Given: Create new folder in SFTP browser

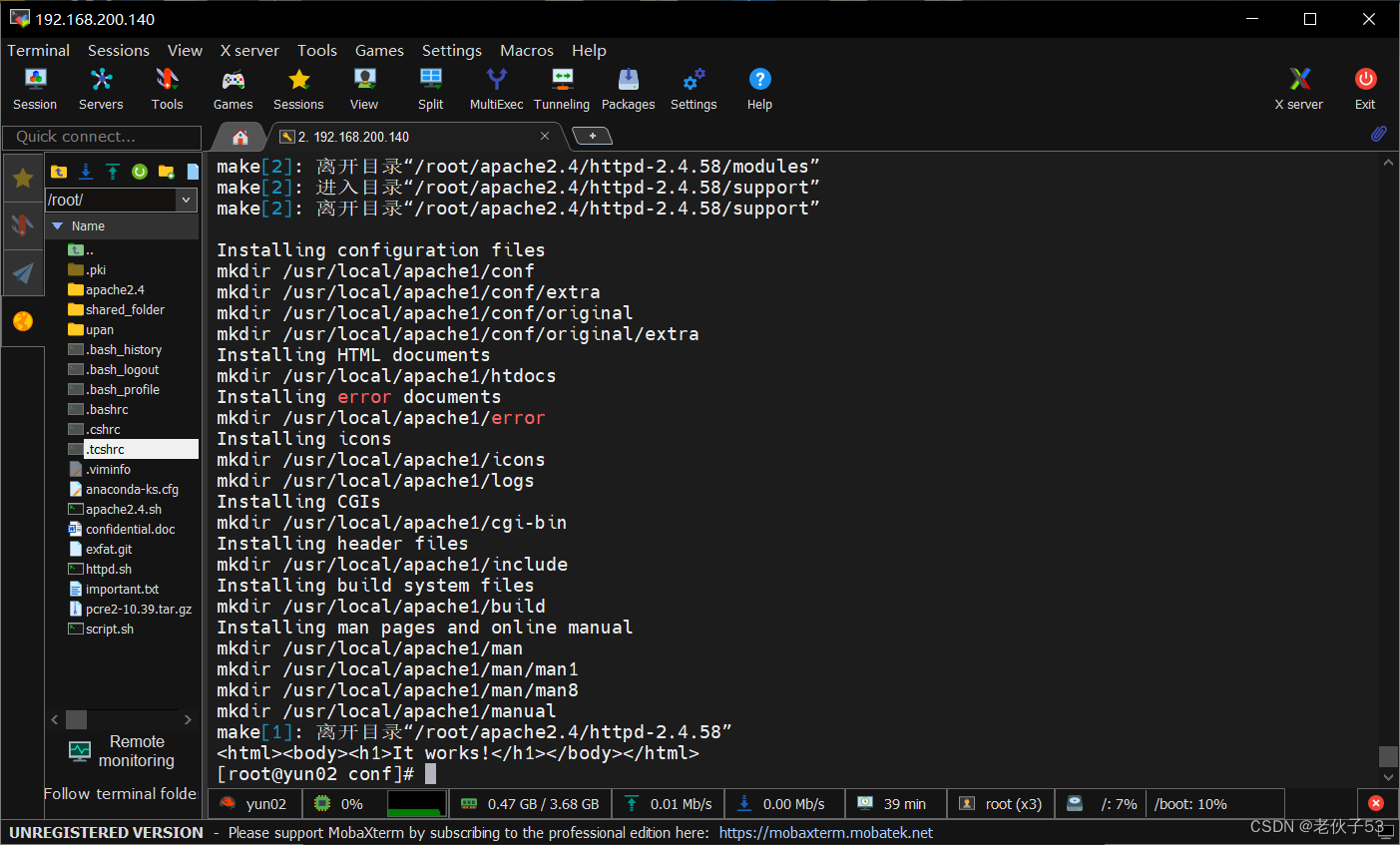Looking at the screenshot, I should (166, 172).
